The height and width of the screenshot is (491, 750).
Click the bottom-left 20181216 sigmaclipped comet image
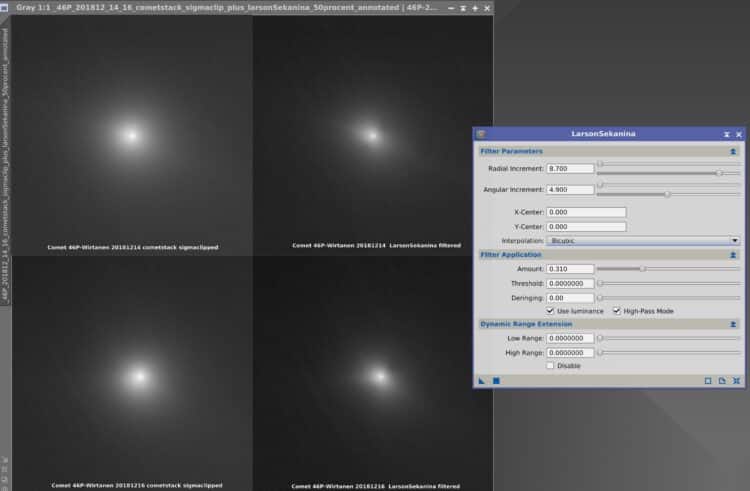(132, 373)
